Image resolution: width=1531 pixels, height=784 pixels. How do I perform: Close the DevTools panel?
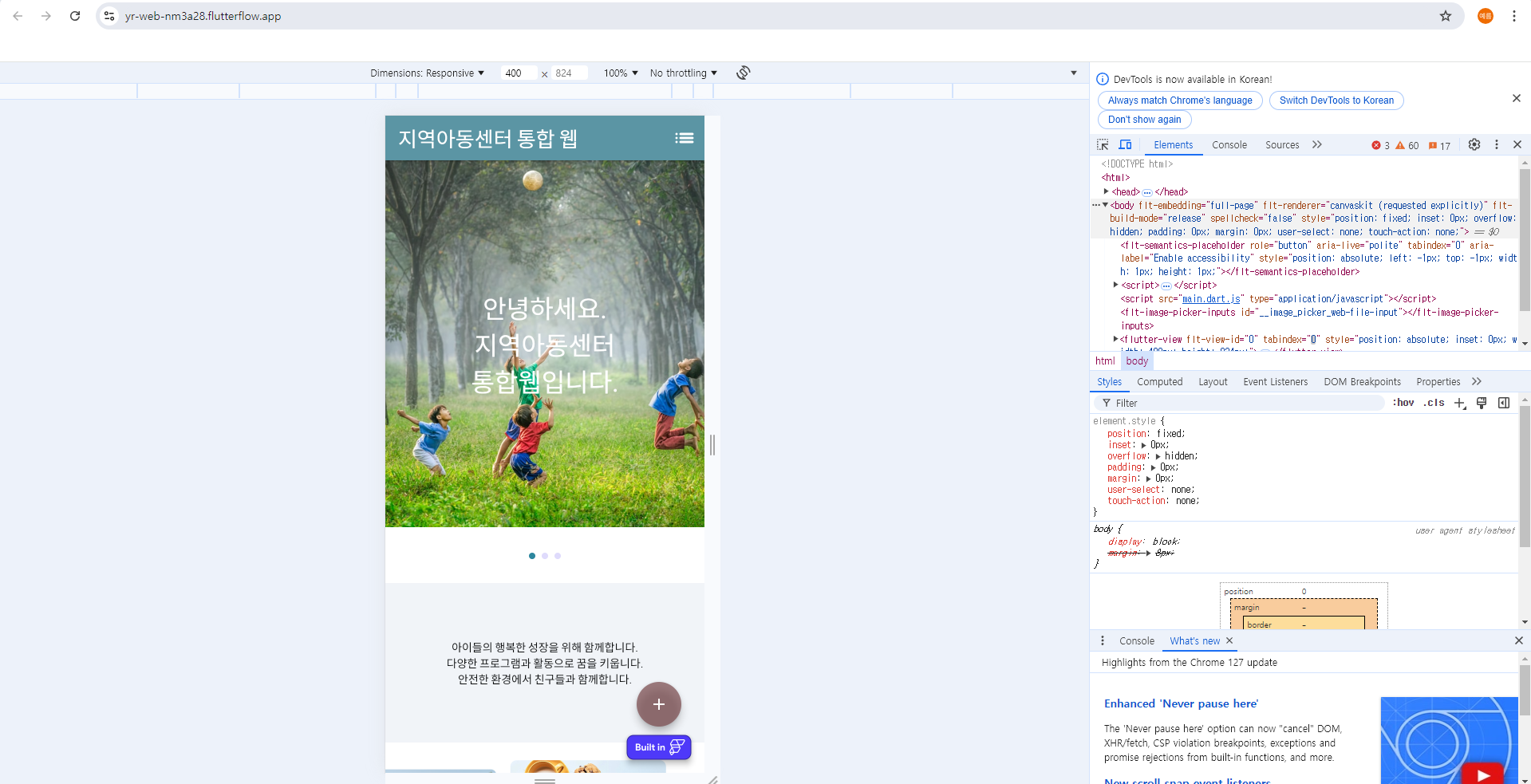pyautogui.click(x=1517, y=144)
